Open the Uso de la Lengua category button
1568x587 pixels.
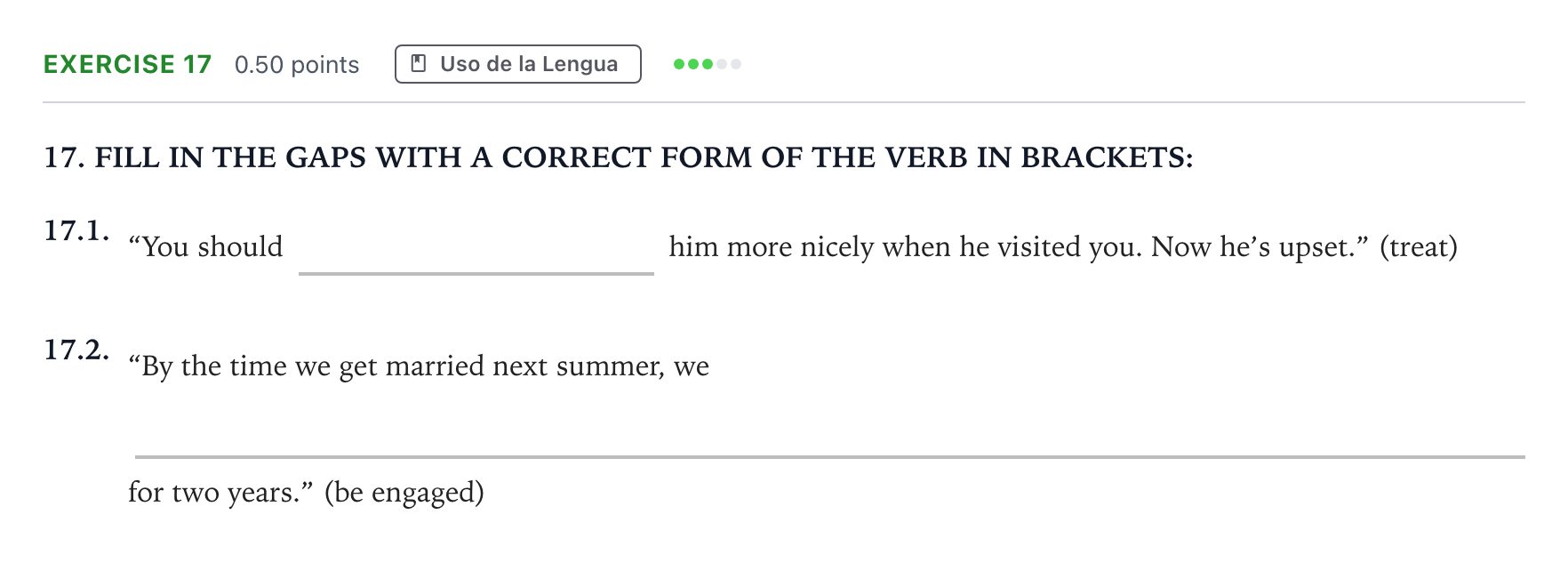pyautogui.click(x=518, y=64)
